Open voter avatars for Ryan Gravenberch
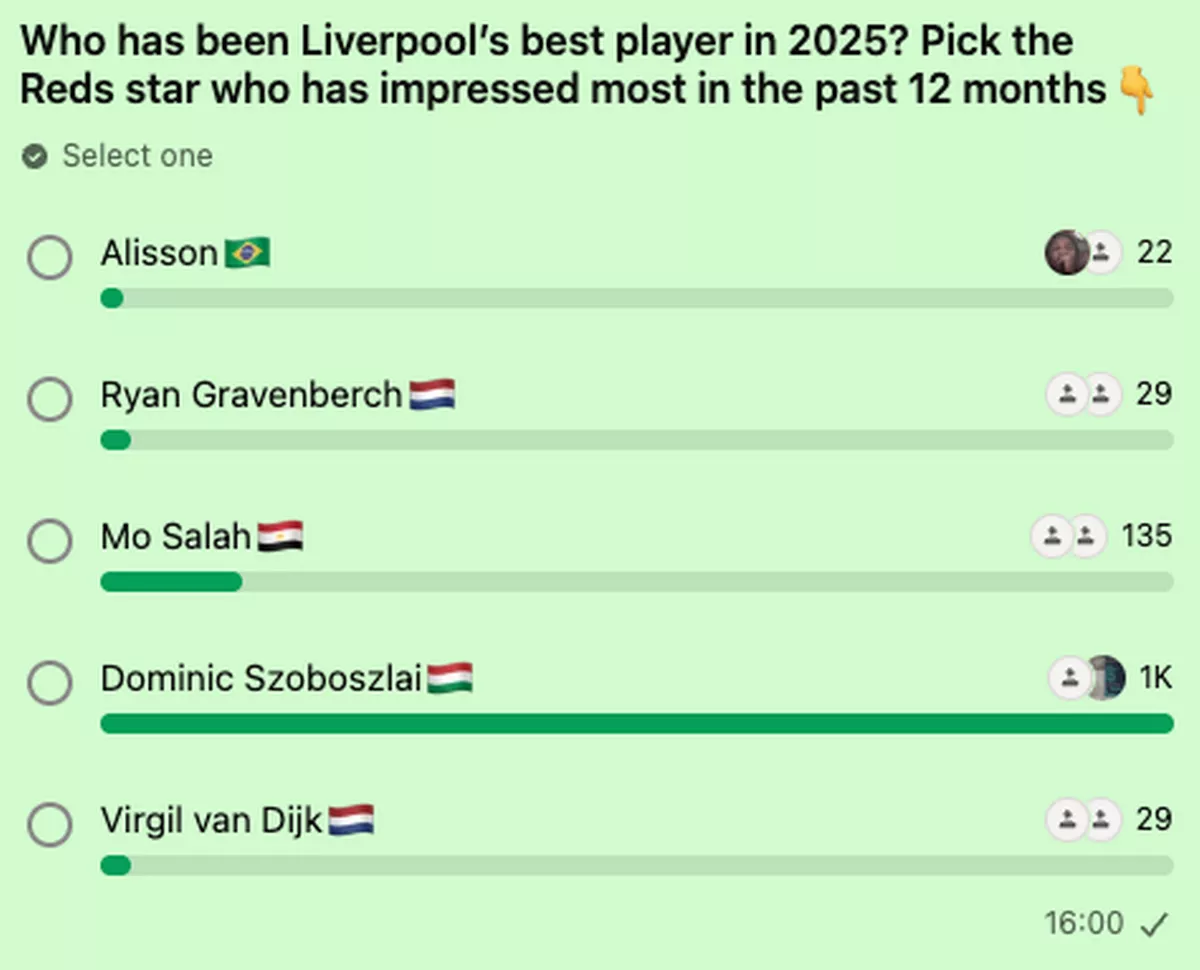 pyautogui.click(x=1083, y=395)
